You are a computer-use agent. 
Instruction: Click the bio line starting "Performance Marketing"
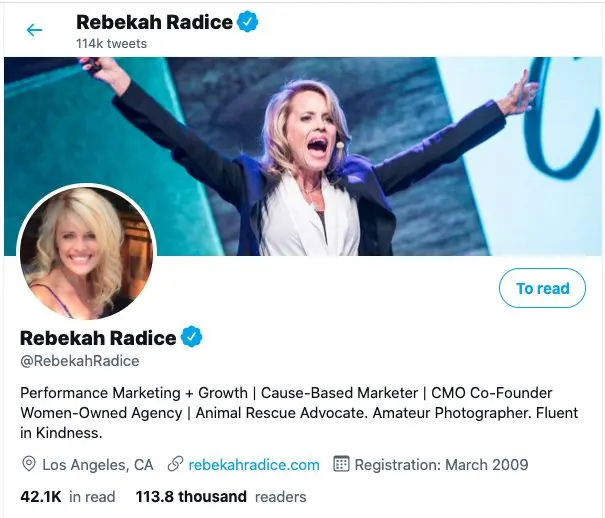(x=286, y=393)
